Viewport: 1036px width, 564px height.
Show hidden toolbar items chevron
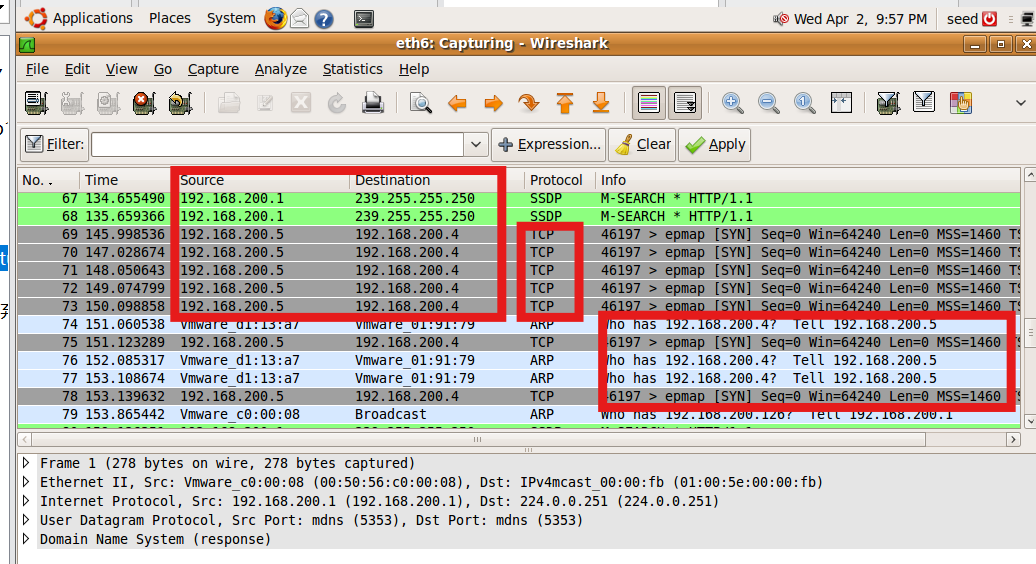(1021, 103)
